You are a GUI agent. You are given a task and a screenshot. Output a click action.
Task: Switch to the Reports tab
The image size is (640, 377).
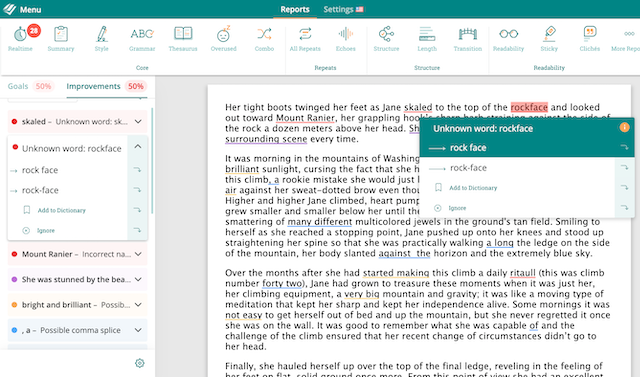pyautogui.click(x=295, y=9)
